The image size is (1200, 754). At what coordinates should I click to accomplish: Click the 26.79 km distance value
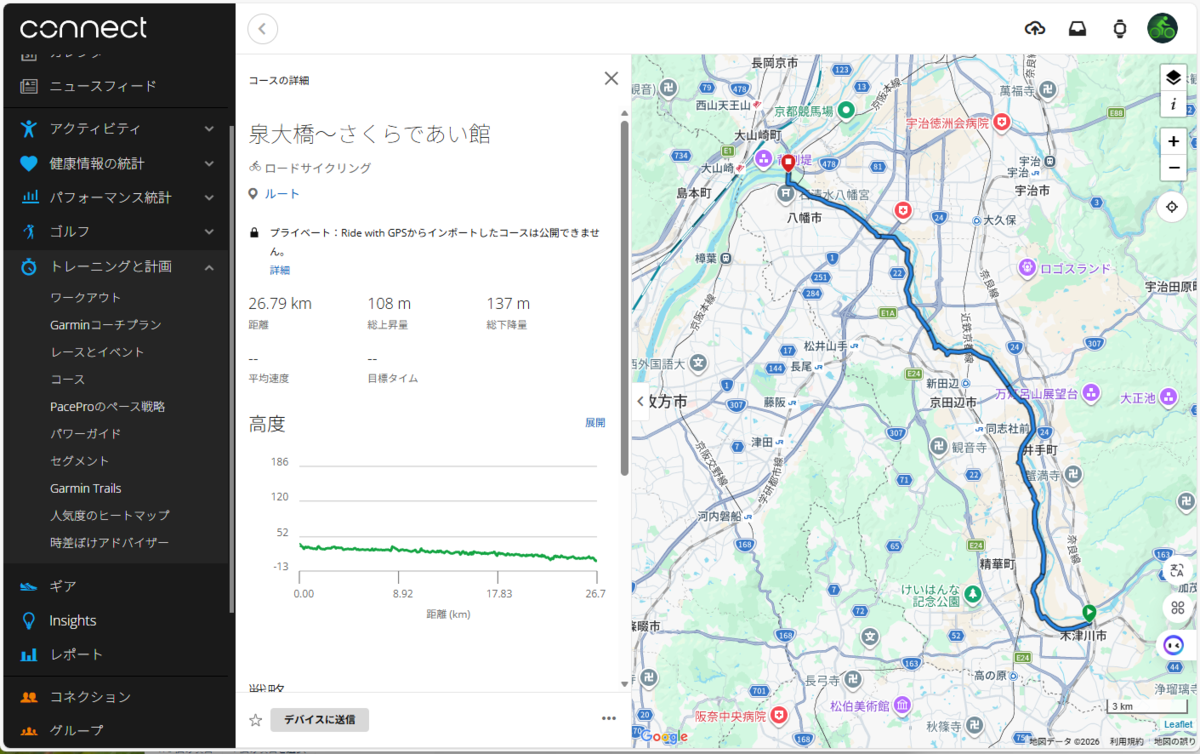[280, 303]
